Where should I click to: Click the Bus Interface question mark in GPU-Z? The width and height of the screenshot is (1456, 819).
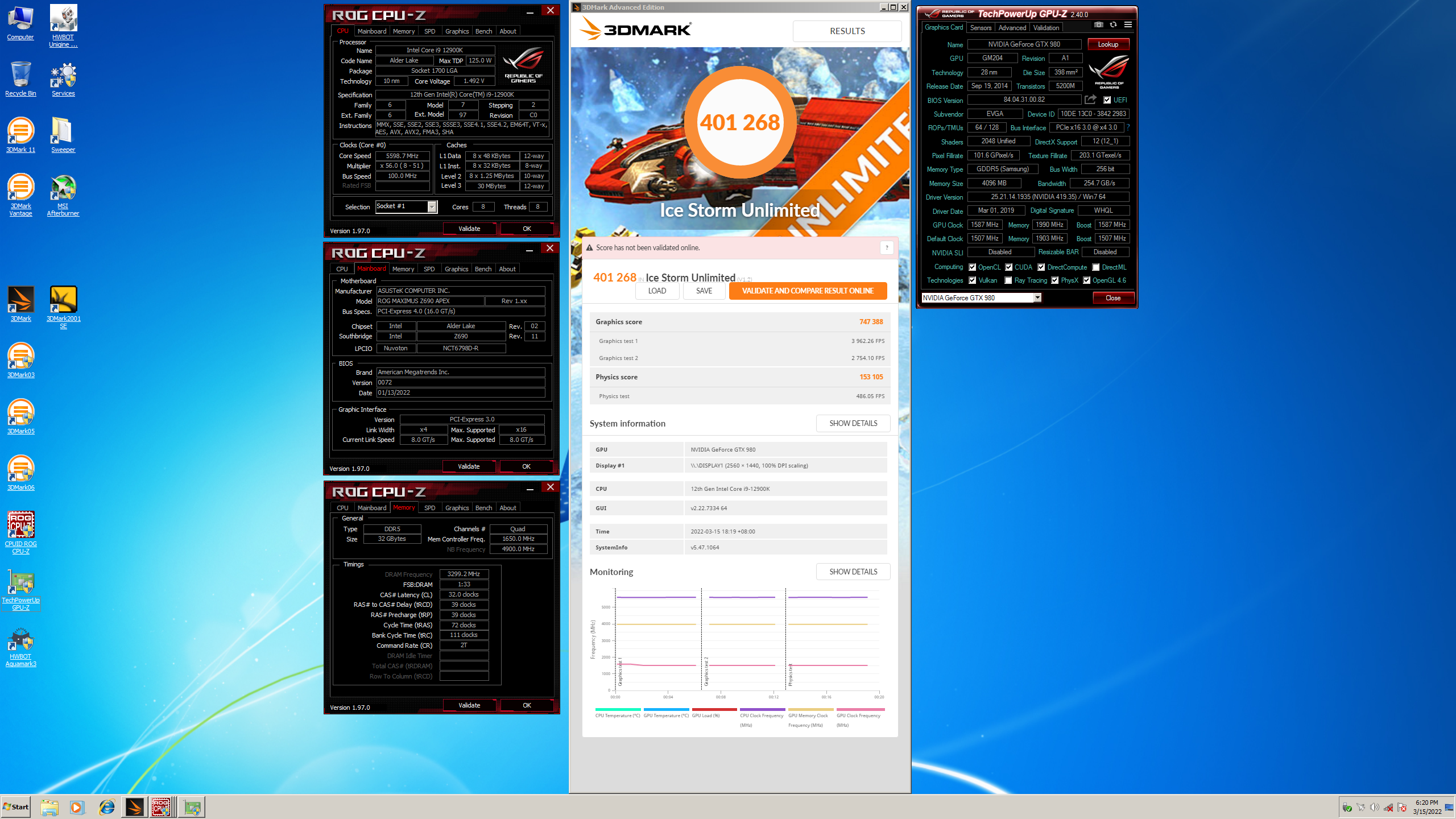[1128, 127]
